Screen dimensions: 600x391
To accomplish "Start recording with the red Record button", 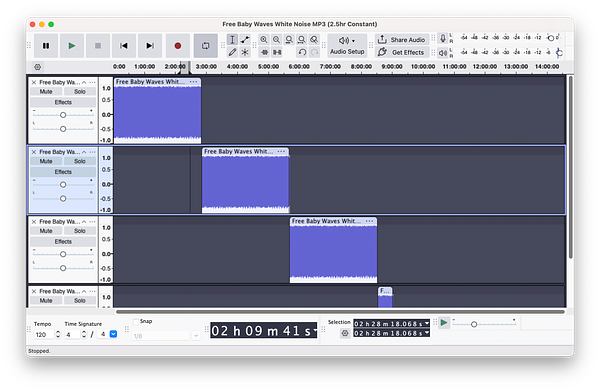I will point(178,46).
